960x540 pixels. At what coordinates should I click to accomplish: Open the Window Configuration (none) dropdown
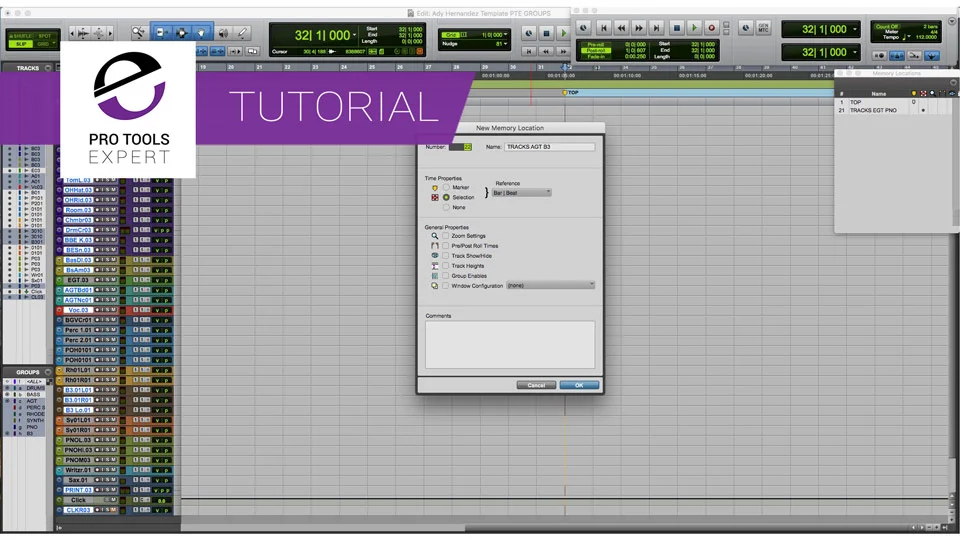[550, 285]
